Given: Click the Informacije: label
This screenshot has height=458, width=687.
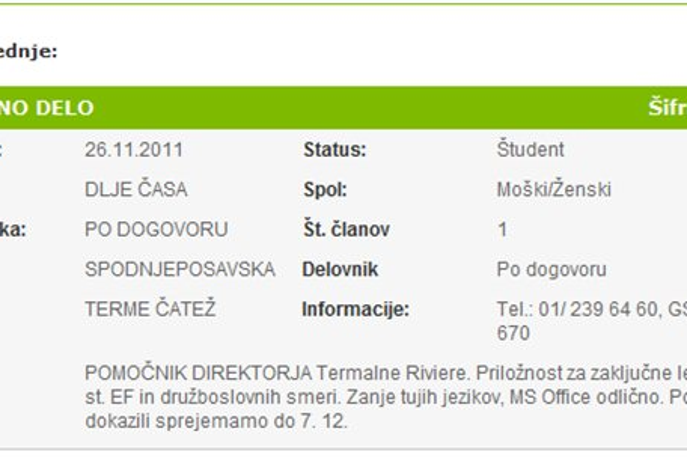Looking at the screenshot, I should coord(356,309).
